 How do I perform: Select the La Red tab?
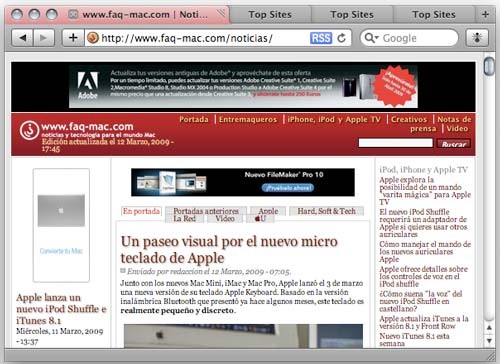coord(184,219)
